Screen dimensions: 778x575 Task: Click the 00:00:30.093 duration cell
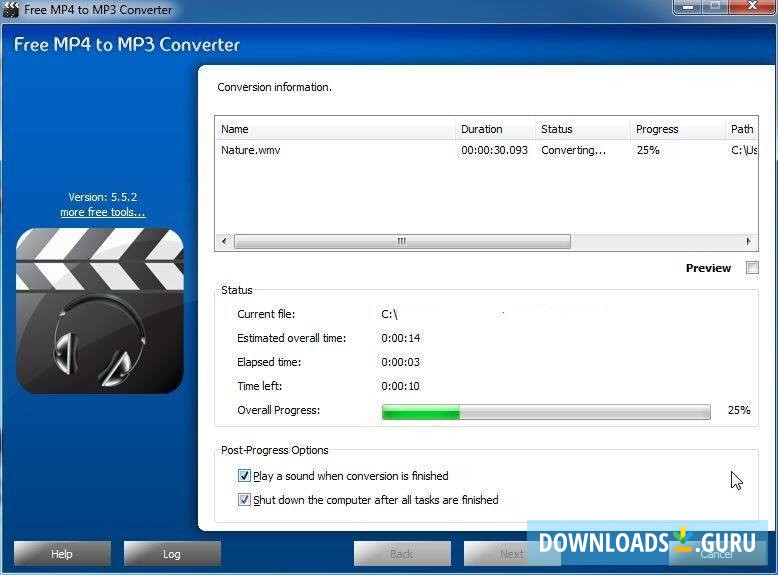pyautogui.click(x=495, y=150)
